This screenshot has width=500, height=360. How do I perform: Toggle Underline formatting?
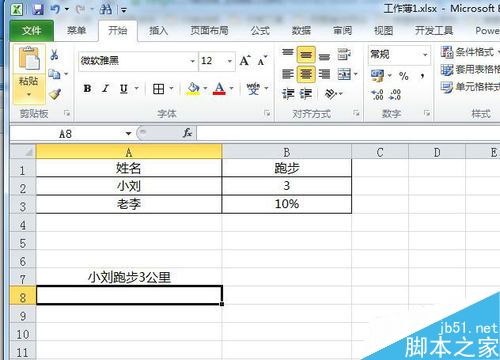[124, 89]
